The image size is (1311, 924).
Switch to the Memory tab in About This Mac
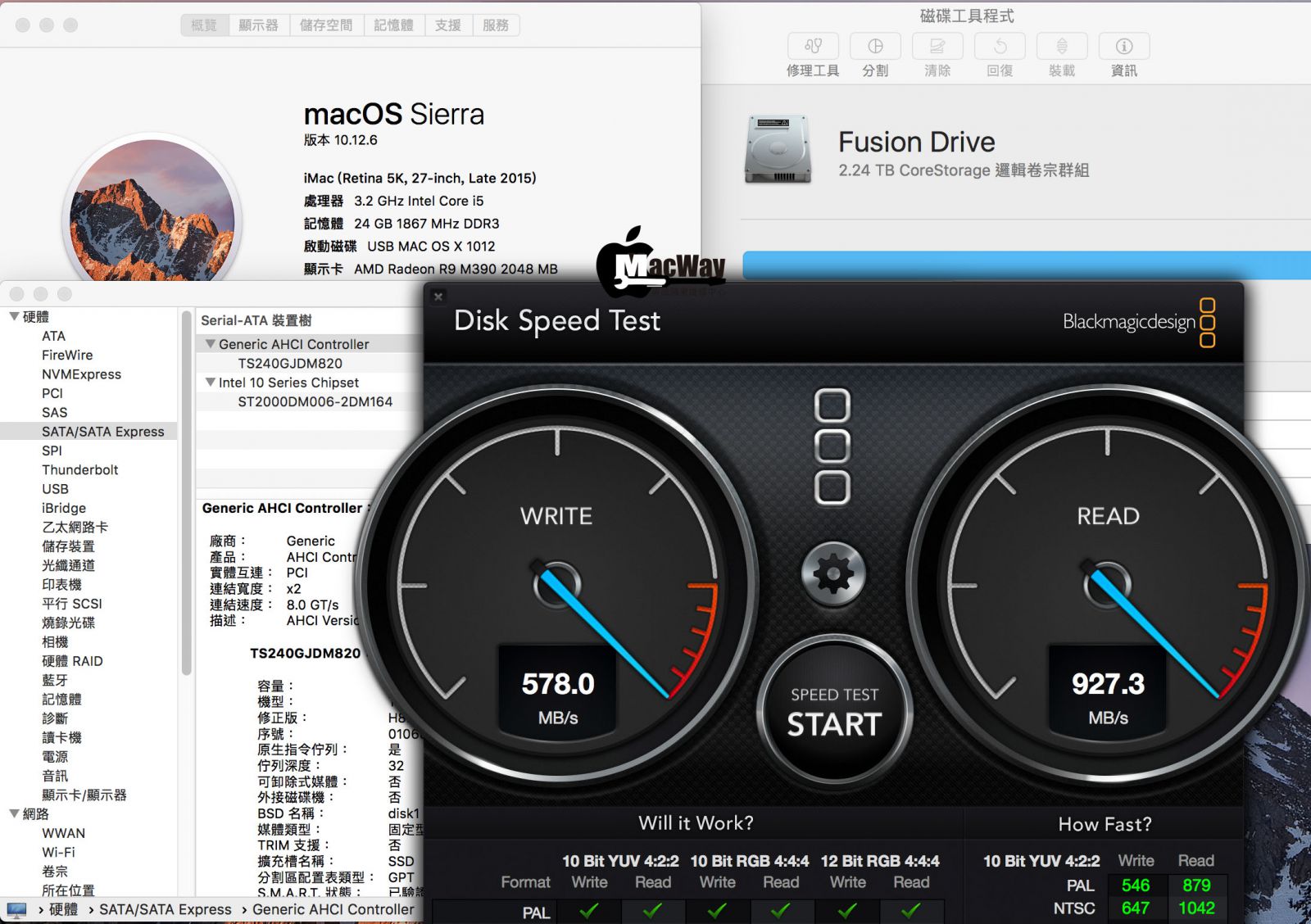[393, 25]
